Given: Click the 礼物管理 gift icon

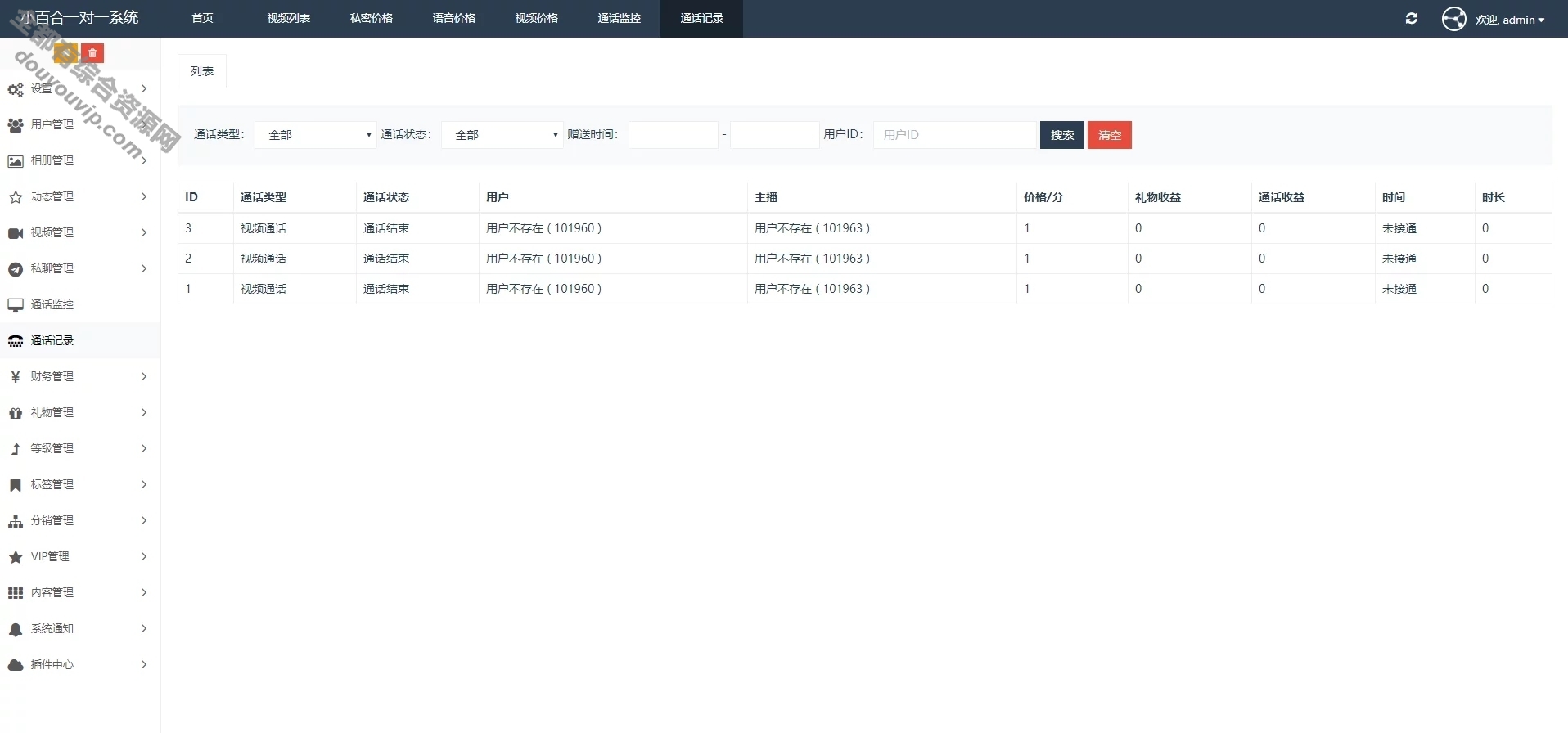Looking at the screenshot, I should coord(16,413).
